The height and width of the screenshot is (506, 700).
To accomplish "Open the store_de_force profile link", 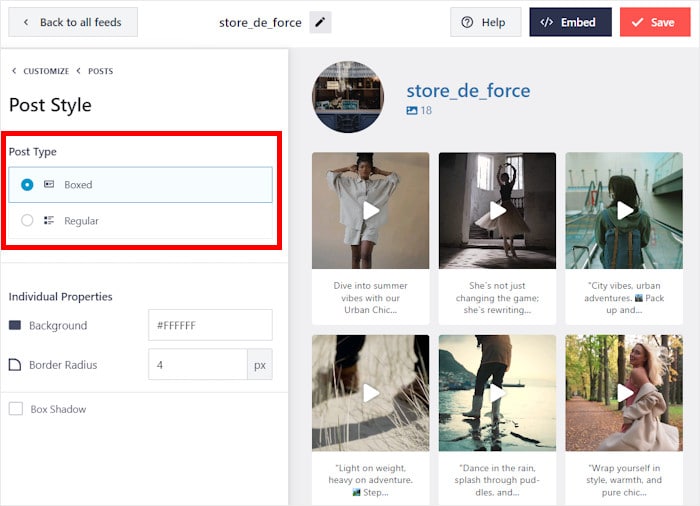I will (x=468, y=91).
